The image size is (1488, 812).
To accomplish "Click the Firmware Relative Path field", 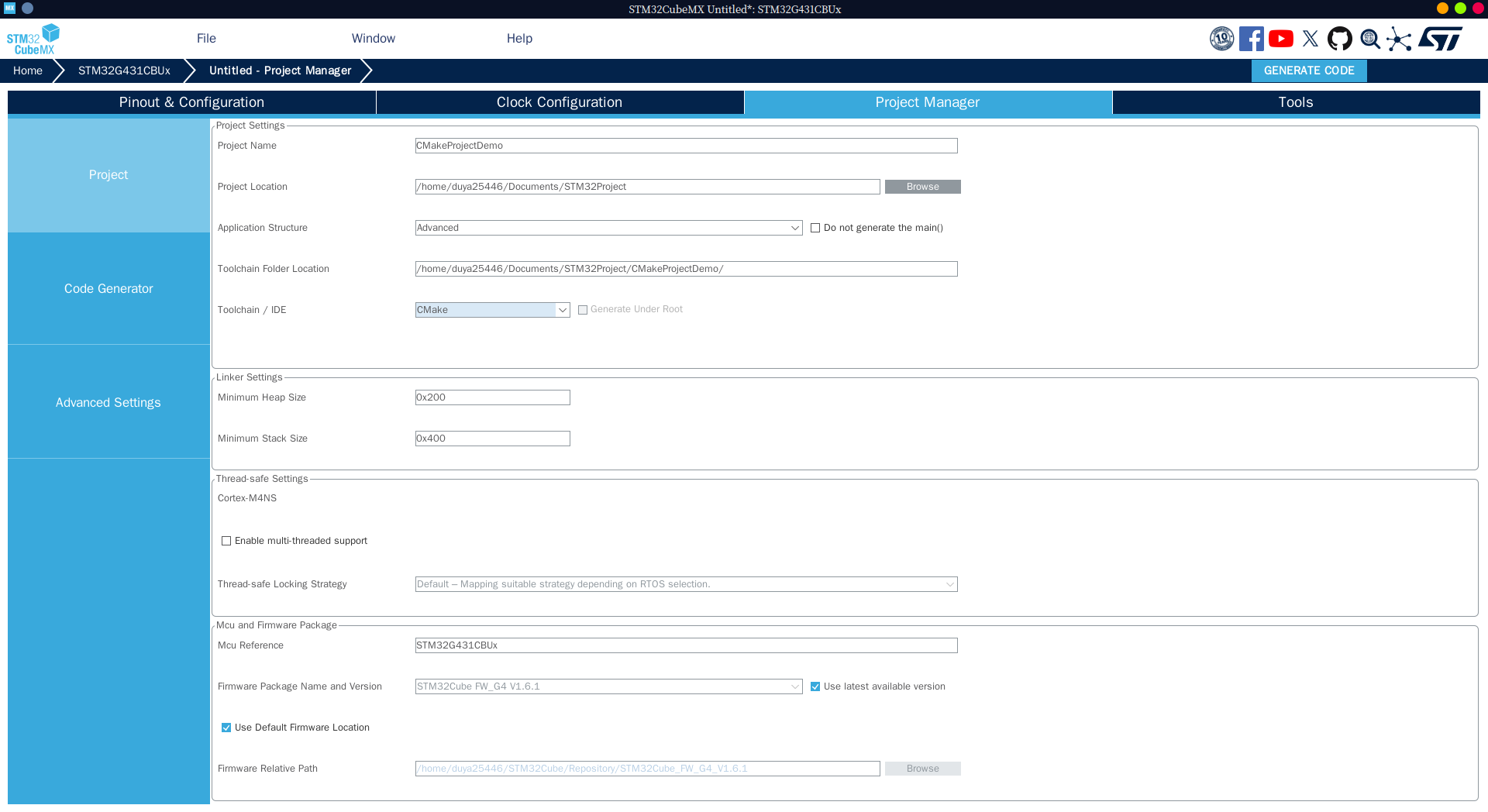I will [647, 769].
